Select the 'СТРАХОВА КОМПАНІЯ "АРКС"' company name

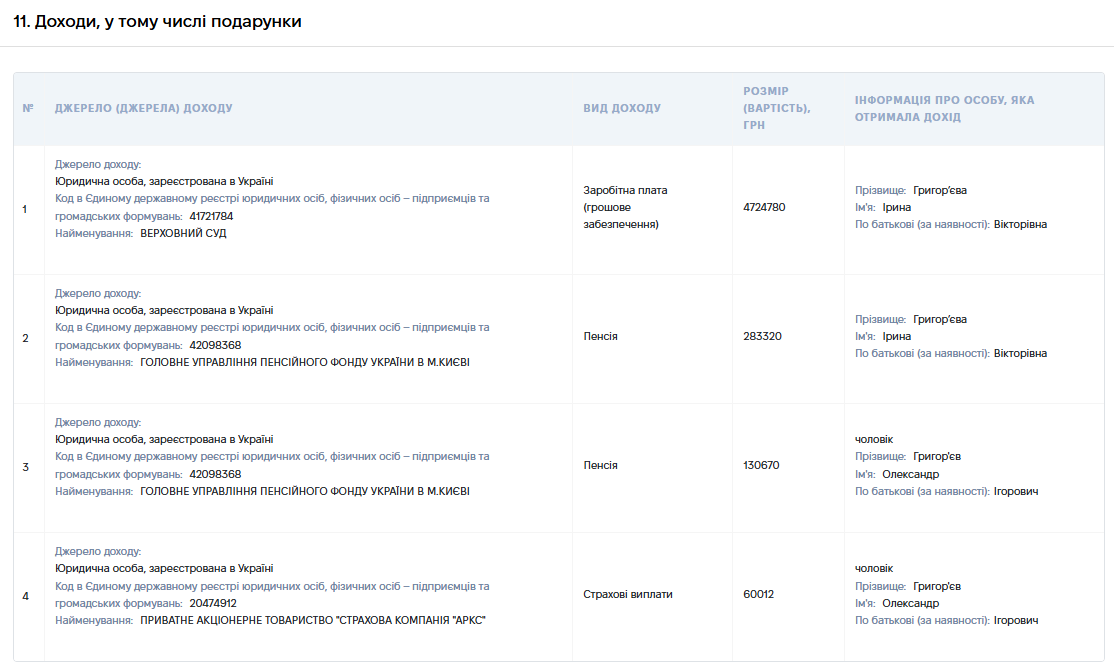coord(411,620)
